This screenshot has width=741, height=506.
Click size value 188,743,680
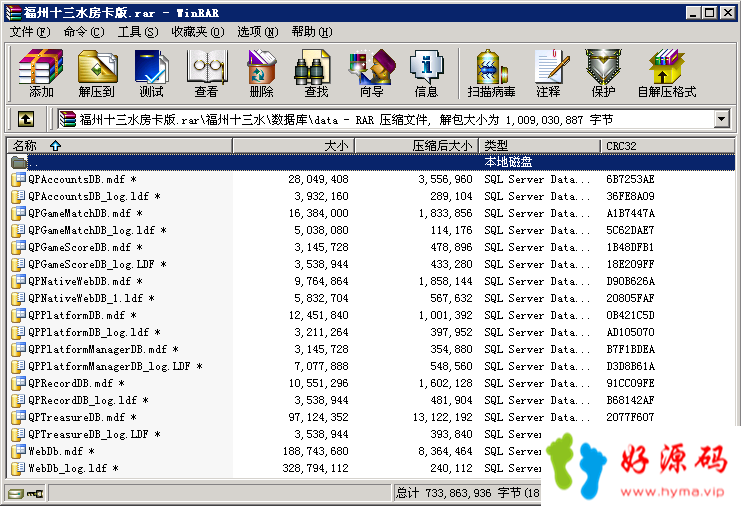[316, 451]
